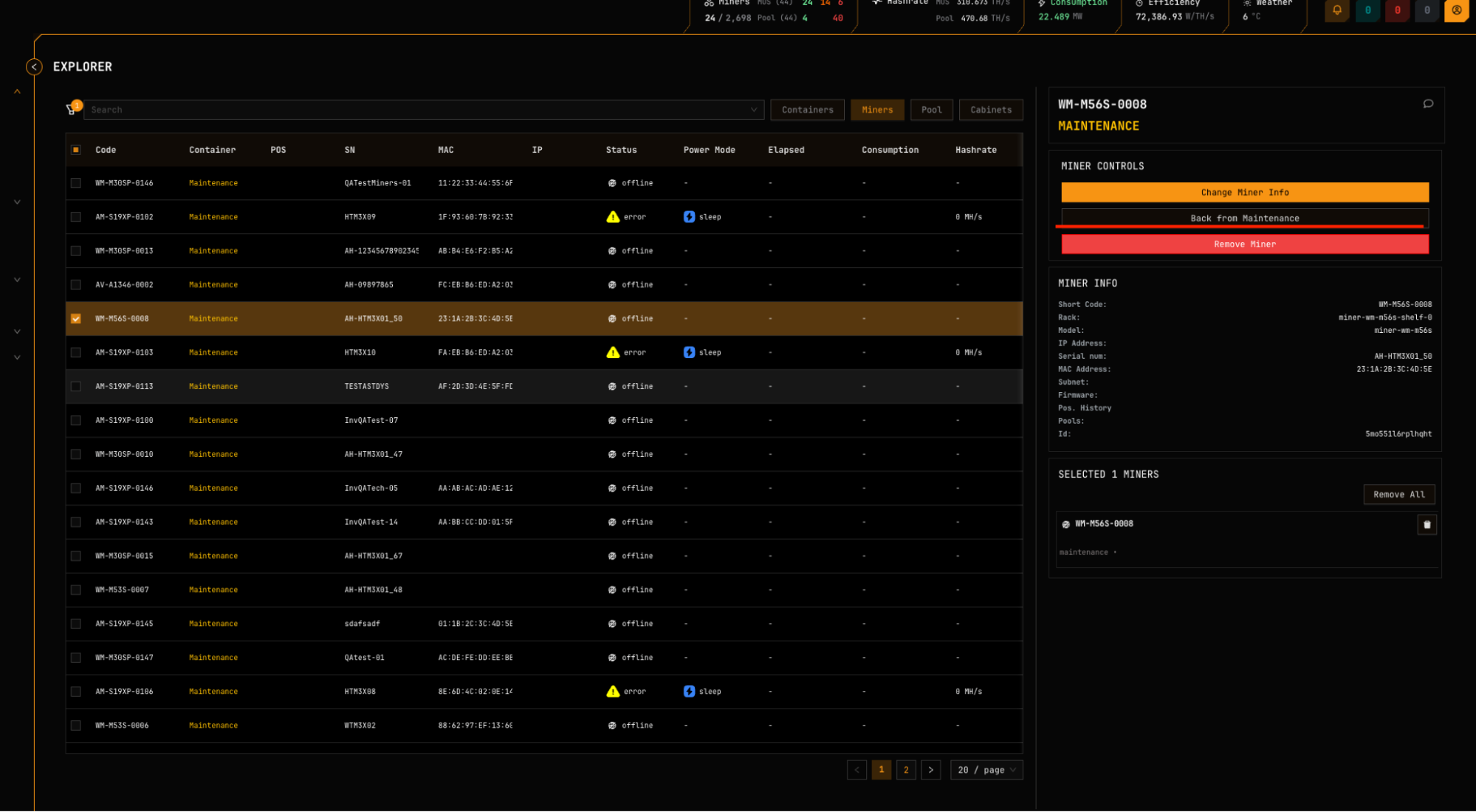
Task: Click the back arrow next to EXPLORER
Action: [34, 66]
